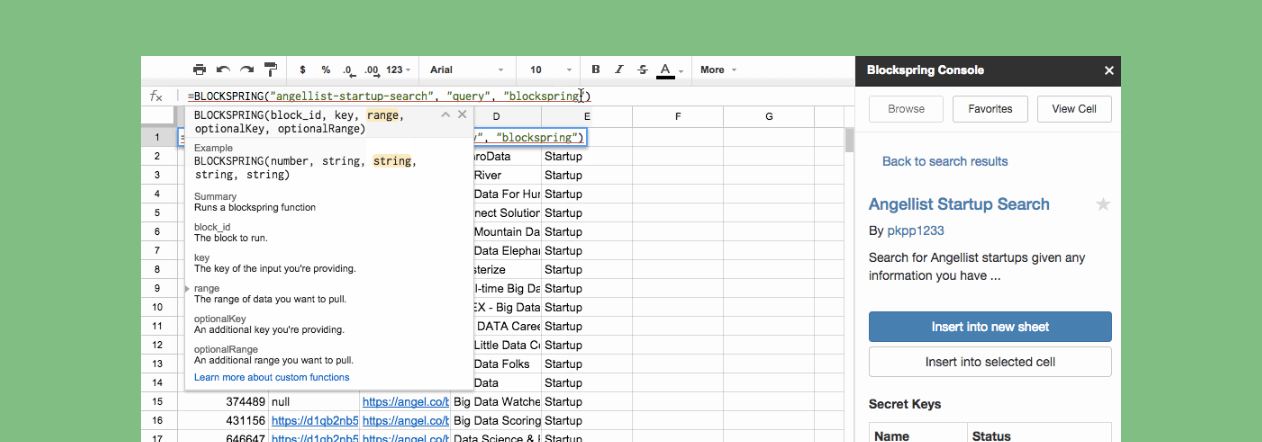
Task: Click the Big Data Scoring cell
Action: pos(496,421)
